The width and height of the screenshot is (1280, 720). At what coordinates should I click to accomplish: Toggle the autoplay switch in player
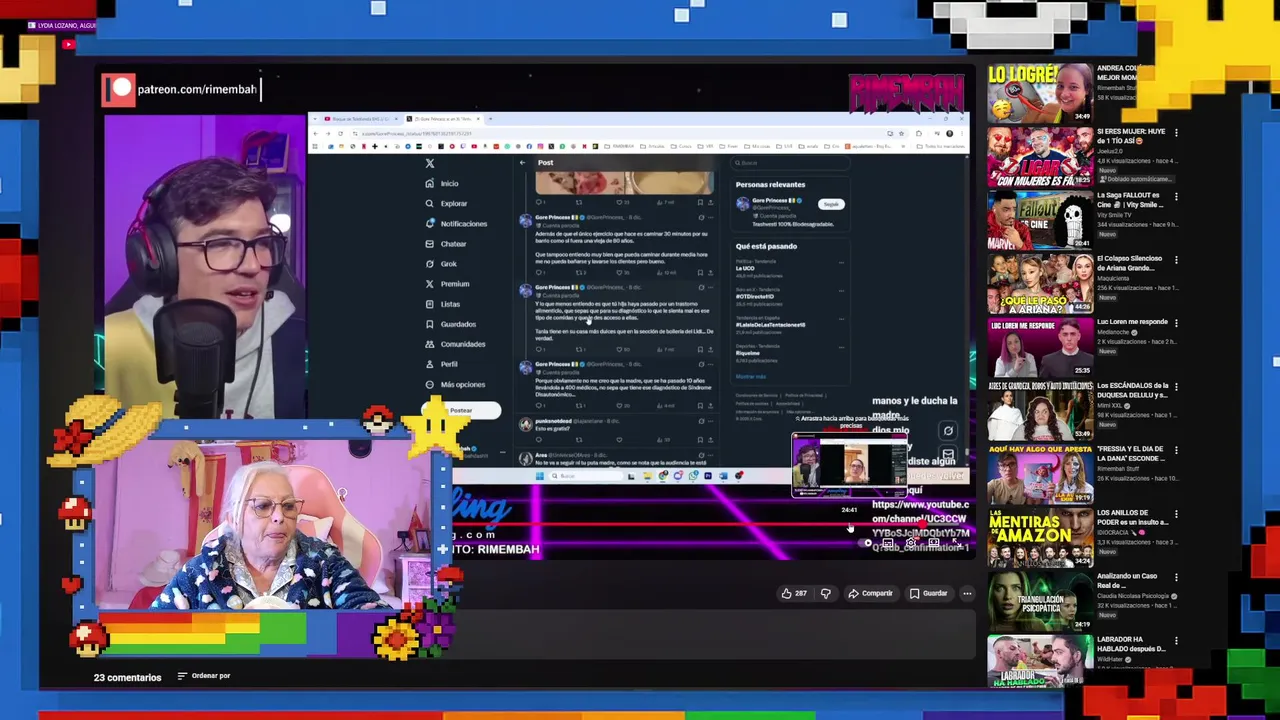pos(866,543)
